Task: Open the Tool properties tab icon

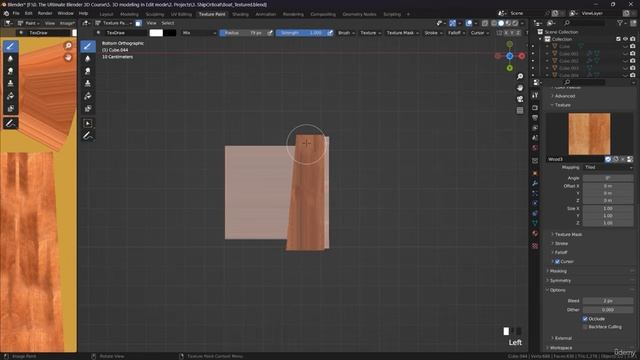Action: [535, 95]
